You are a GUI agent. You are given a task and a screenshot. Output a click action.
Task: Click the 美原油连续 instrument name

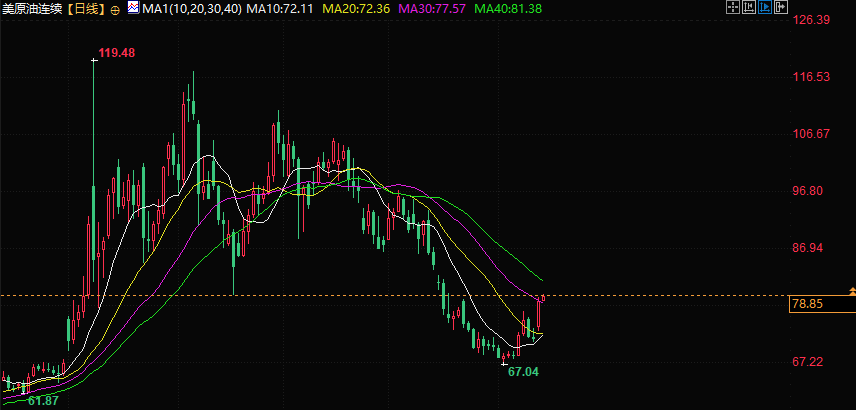[x=34, y=9]
